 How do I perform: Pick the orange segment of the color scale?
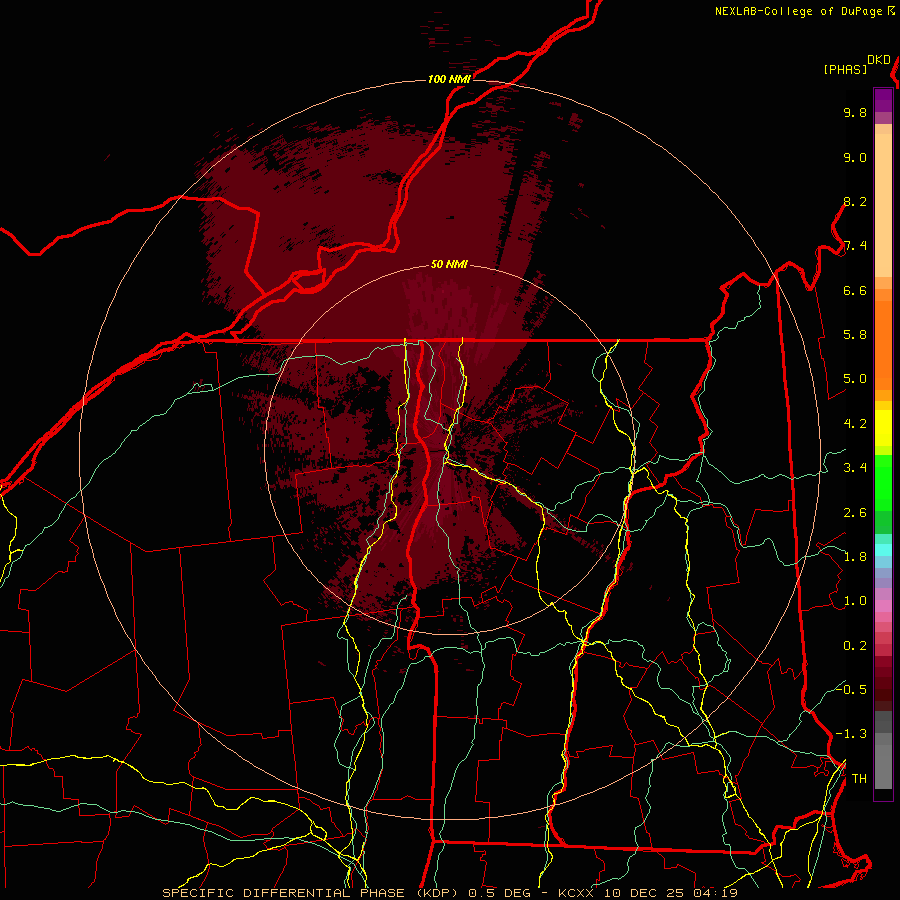tap(883, 345)
